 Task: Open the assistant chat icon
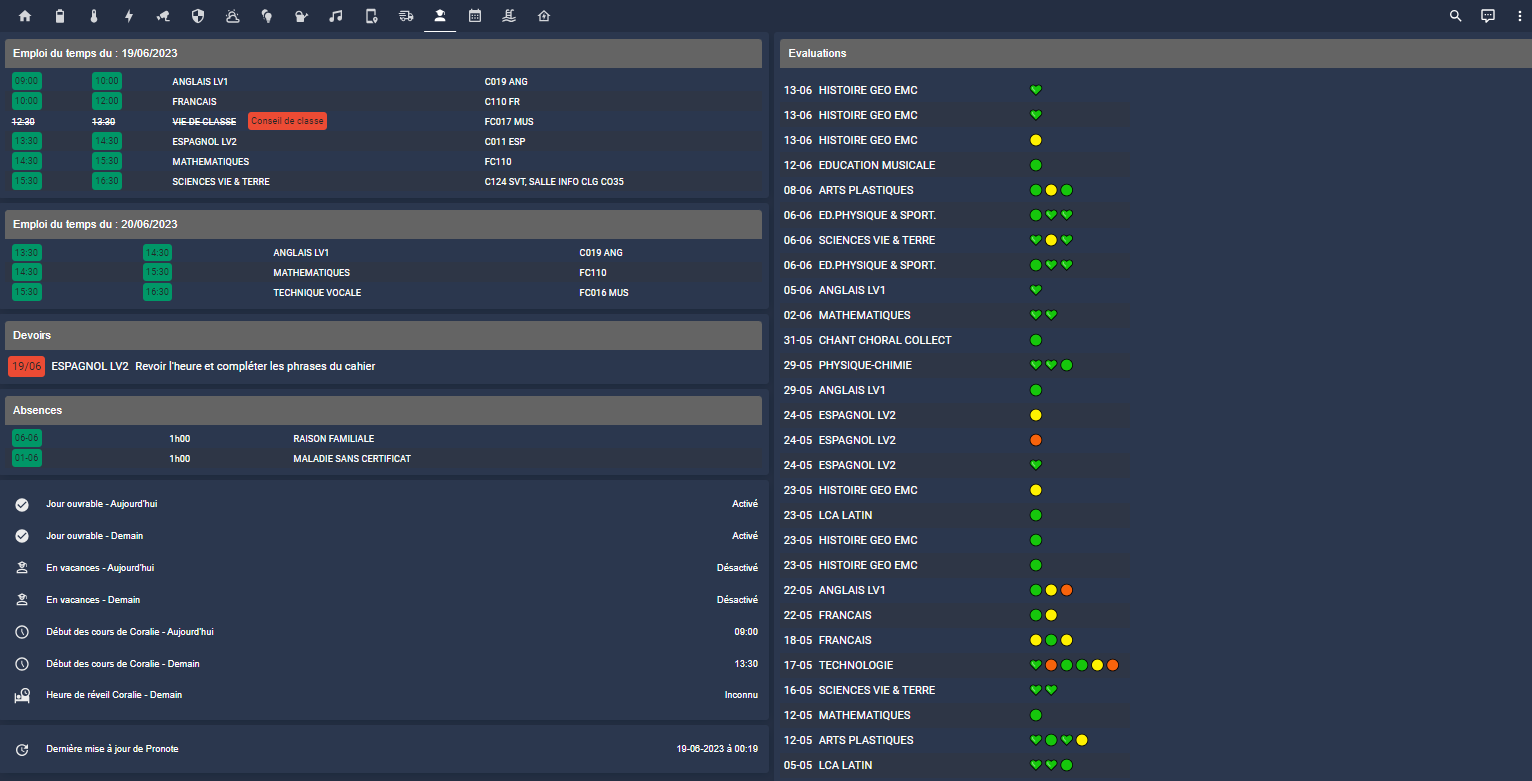tap(1488, 16)
